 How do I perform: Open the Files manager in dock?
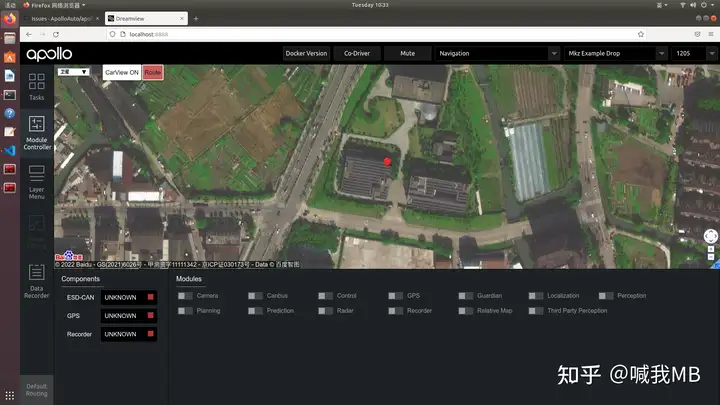point(10,38)
